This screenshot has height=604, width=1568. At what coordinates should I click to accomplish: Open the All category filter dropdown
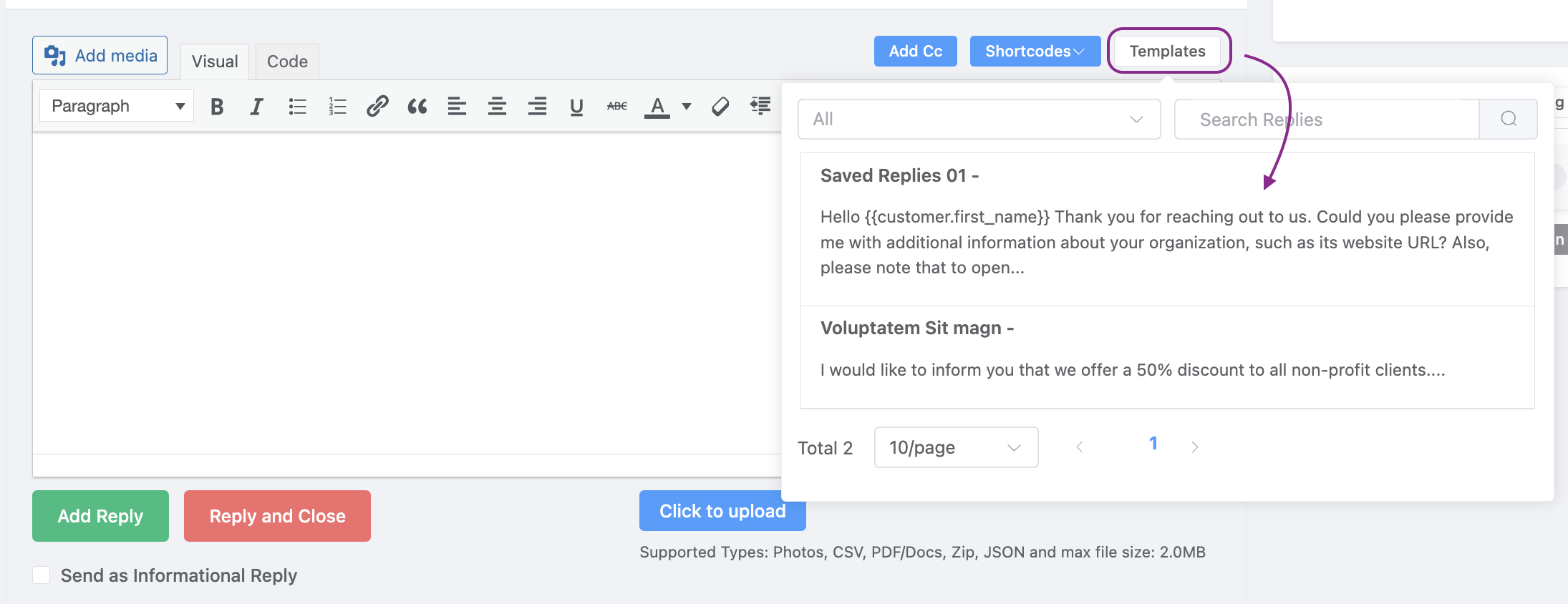[x=979, y=119]
